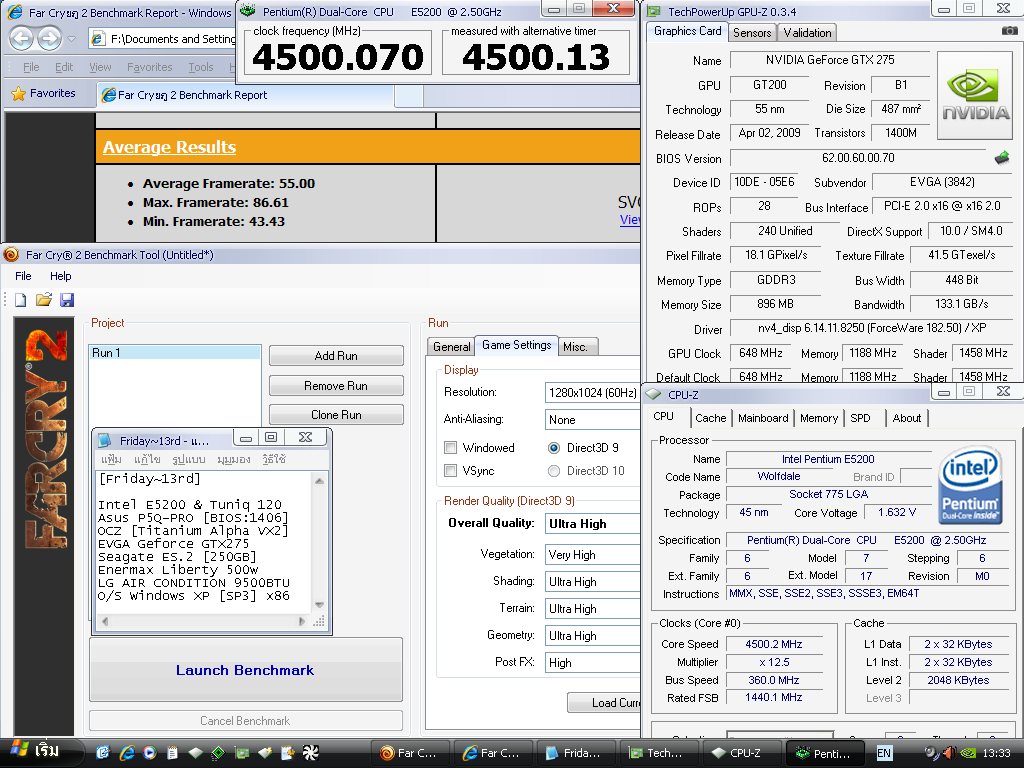Click the Clone Run button
This screenshot has width=1024, height=768.
[336, 415]
